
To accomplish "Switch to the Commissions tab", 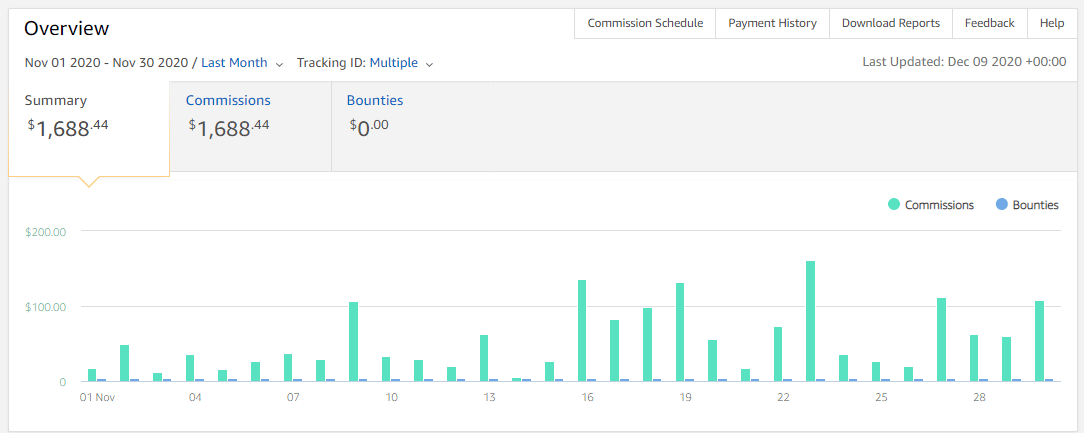I will coord(228,101).
